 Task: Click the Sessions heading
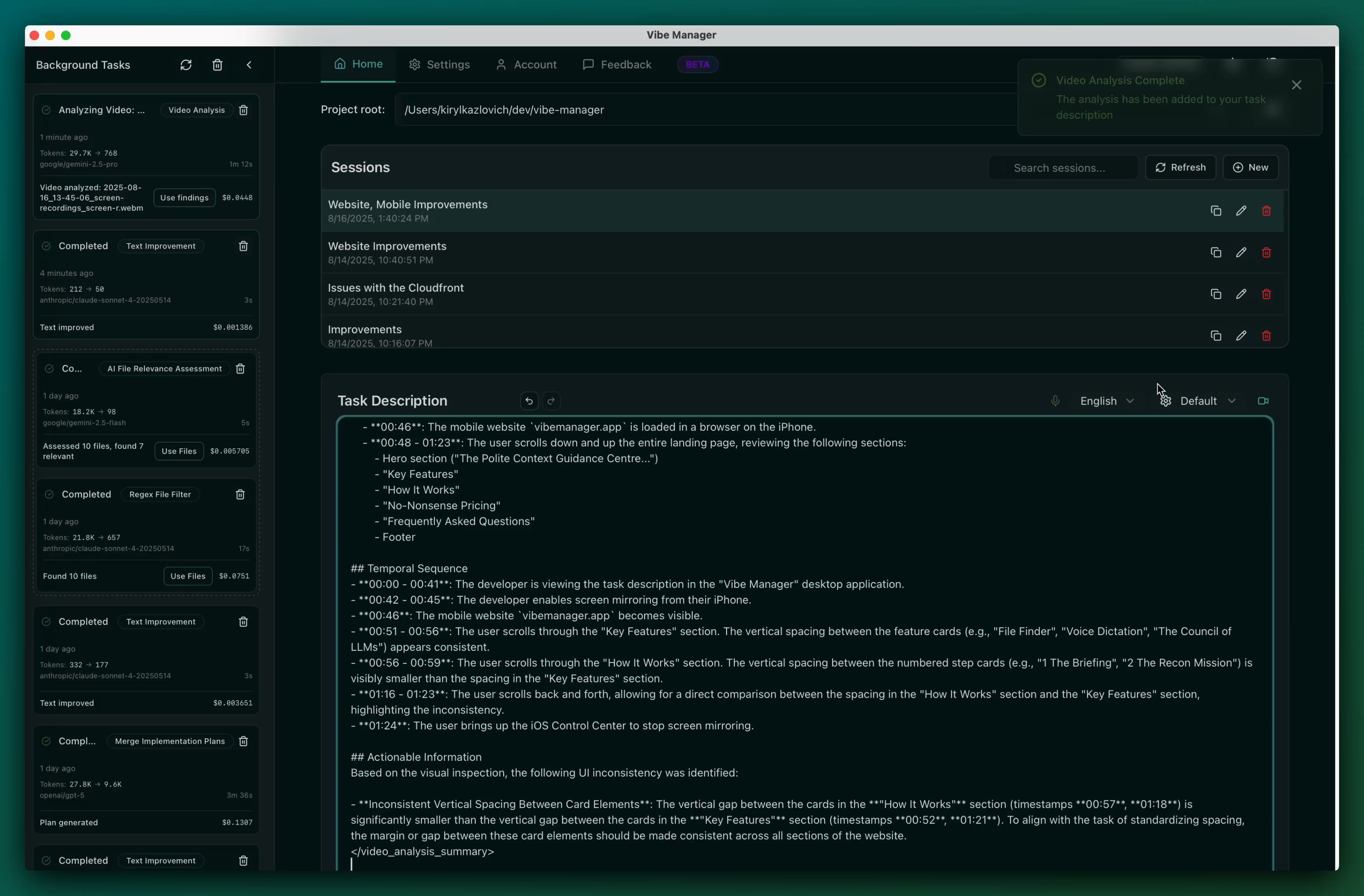point(360,167)
